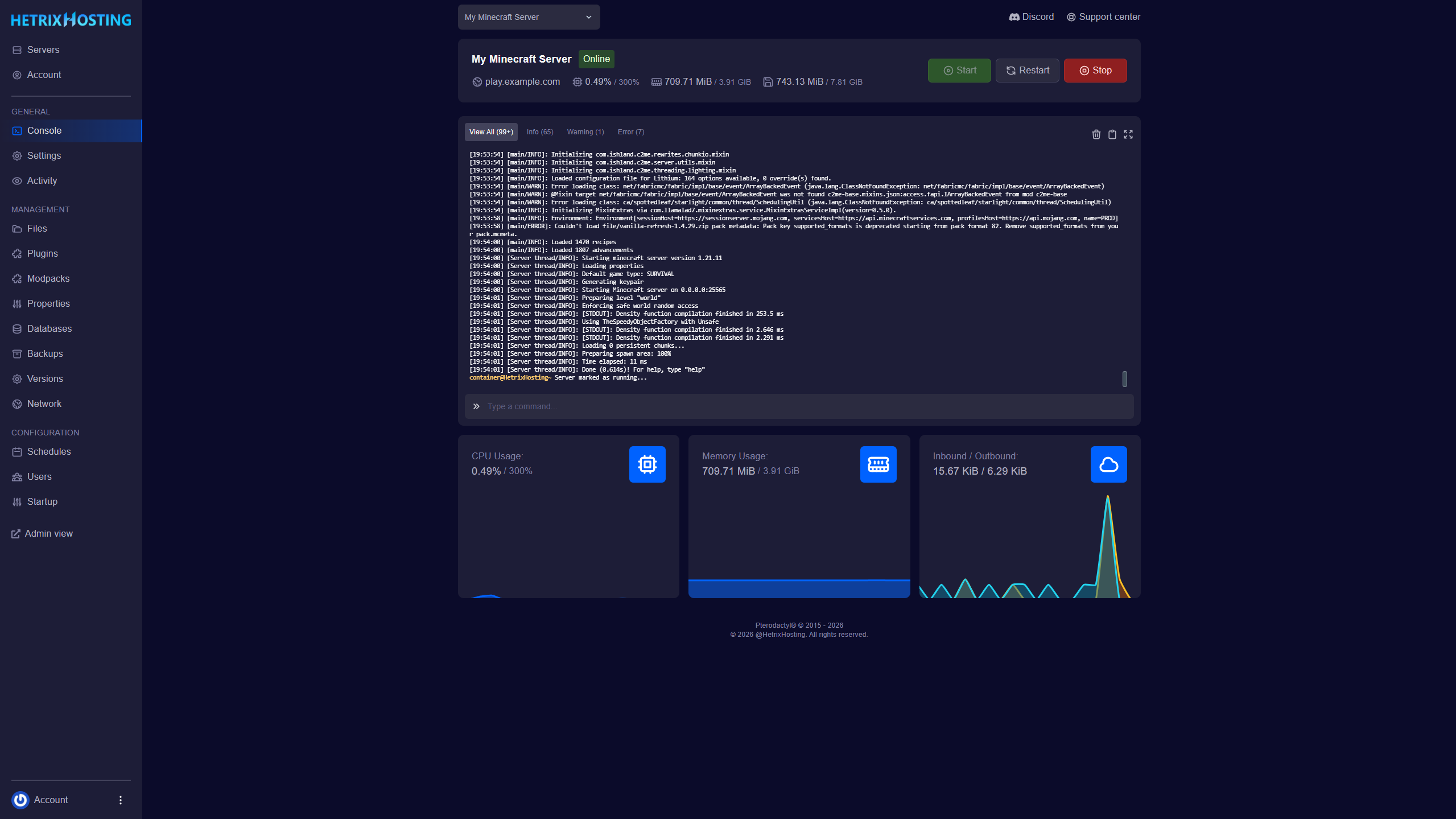Click the memory icon in server header
Viewport: 1456px width, 819px height.
coord(656,82)
